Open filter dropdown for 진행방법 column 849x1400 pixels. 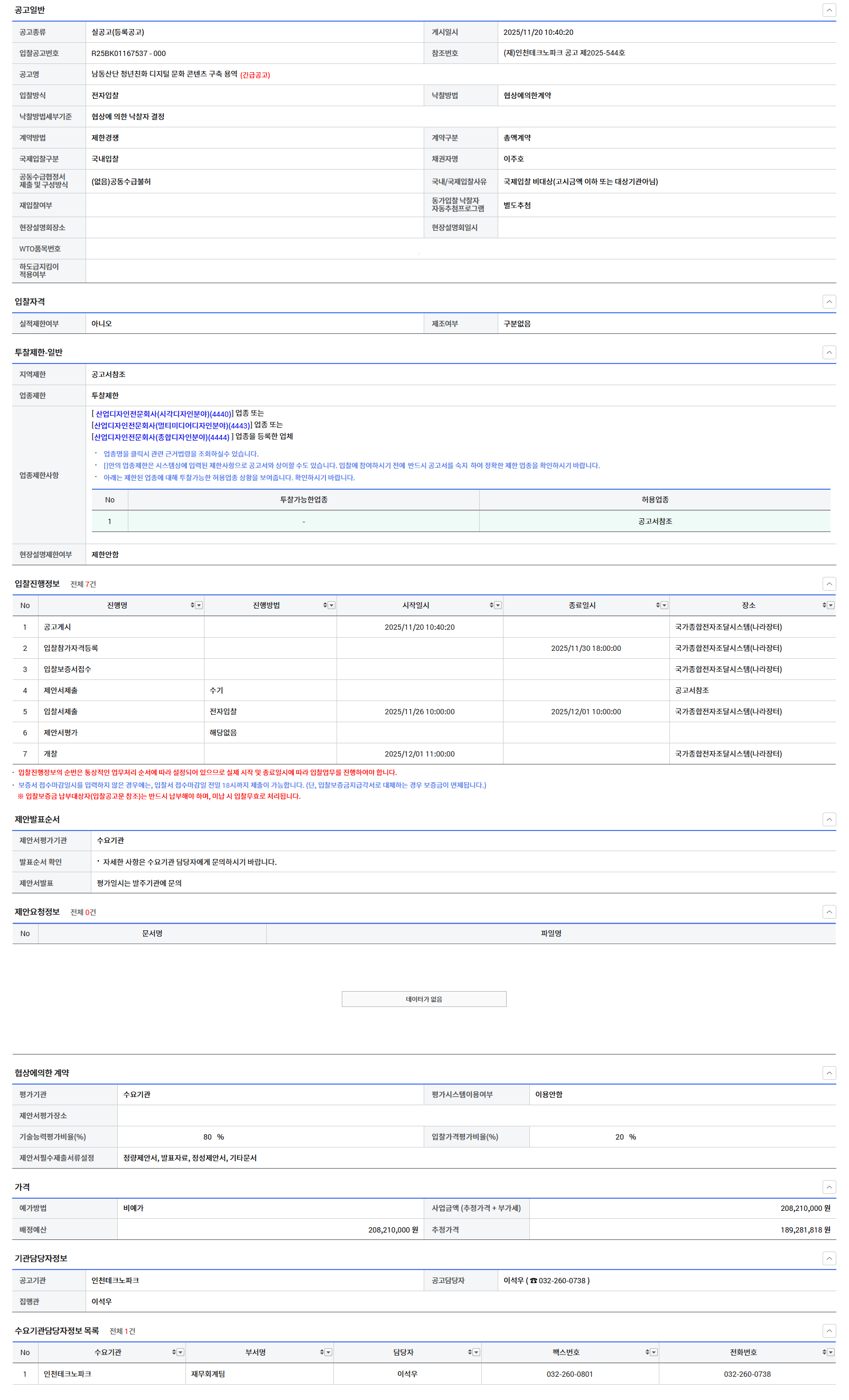tap(331, 605)
